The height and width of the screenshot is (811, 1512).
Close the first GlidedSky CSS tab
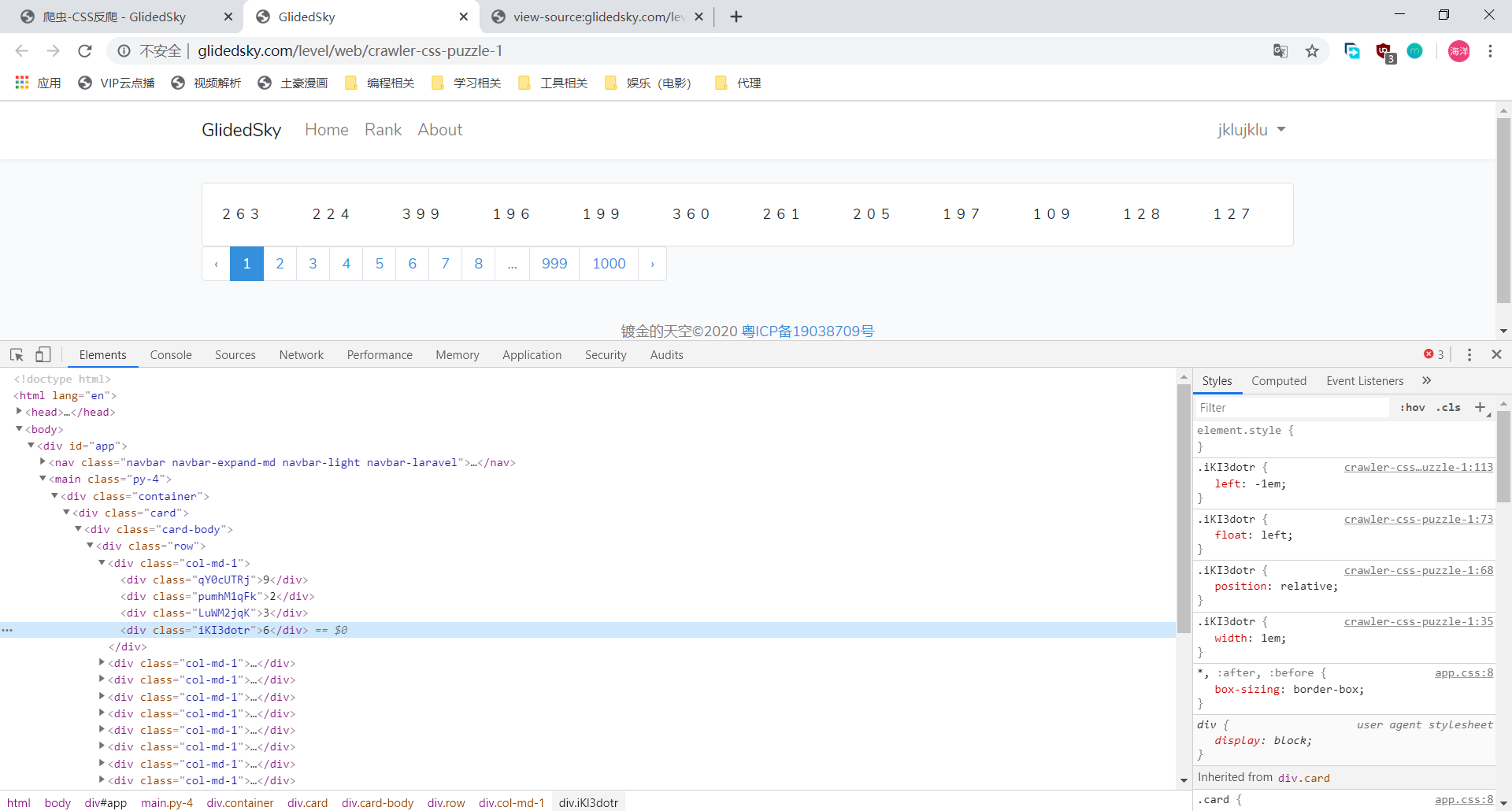pos(228,17)
